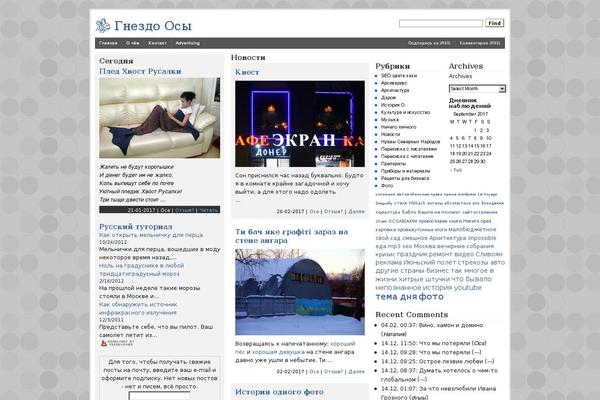600x400 pixels.
Task: Open the Переписка с писателями category
Action: tap(409, 149)
